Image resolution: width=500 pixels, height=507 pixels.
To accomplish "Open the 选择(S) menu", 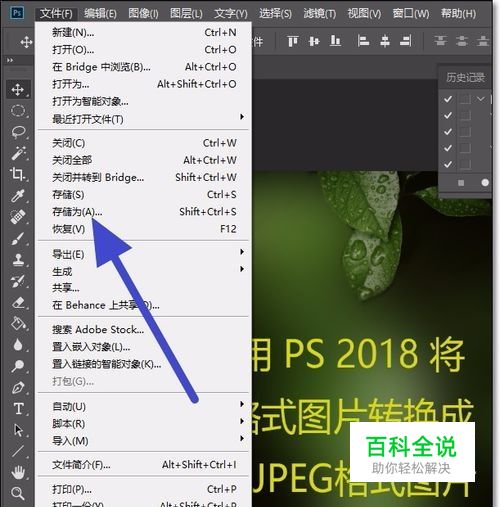I will [x=275, y=14].
